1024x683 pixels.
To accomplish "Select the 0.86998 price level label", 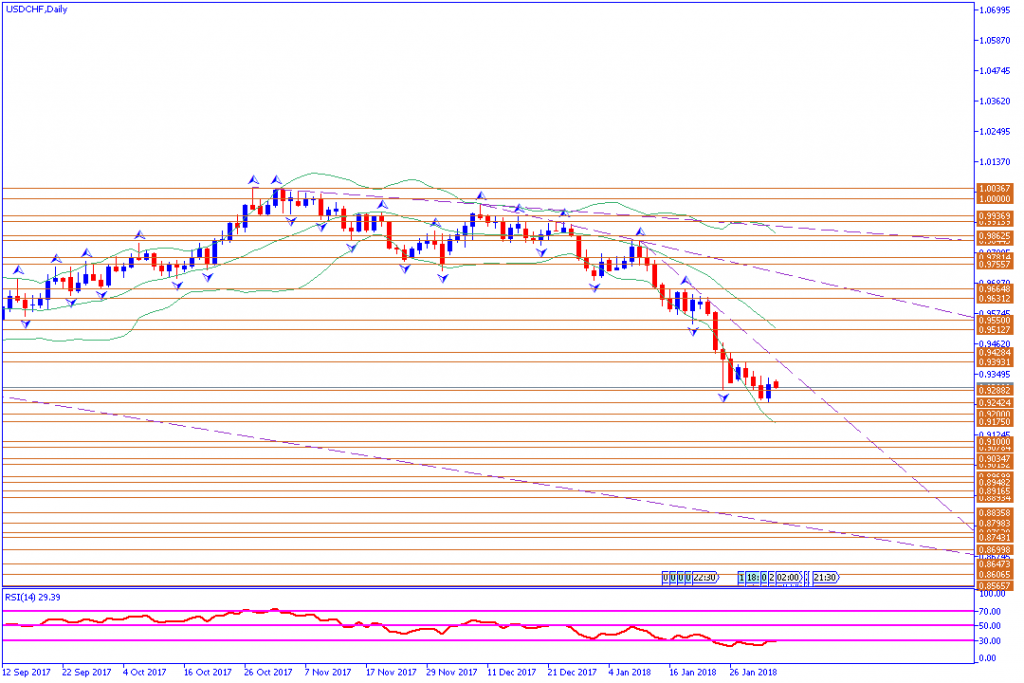I will coord(994,550).
